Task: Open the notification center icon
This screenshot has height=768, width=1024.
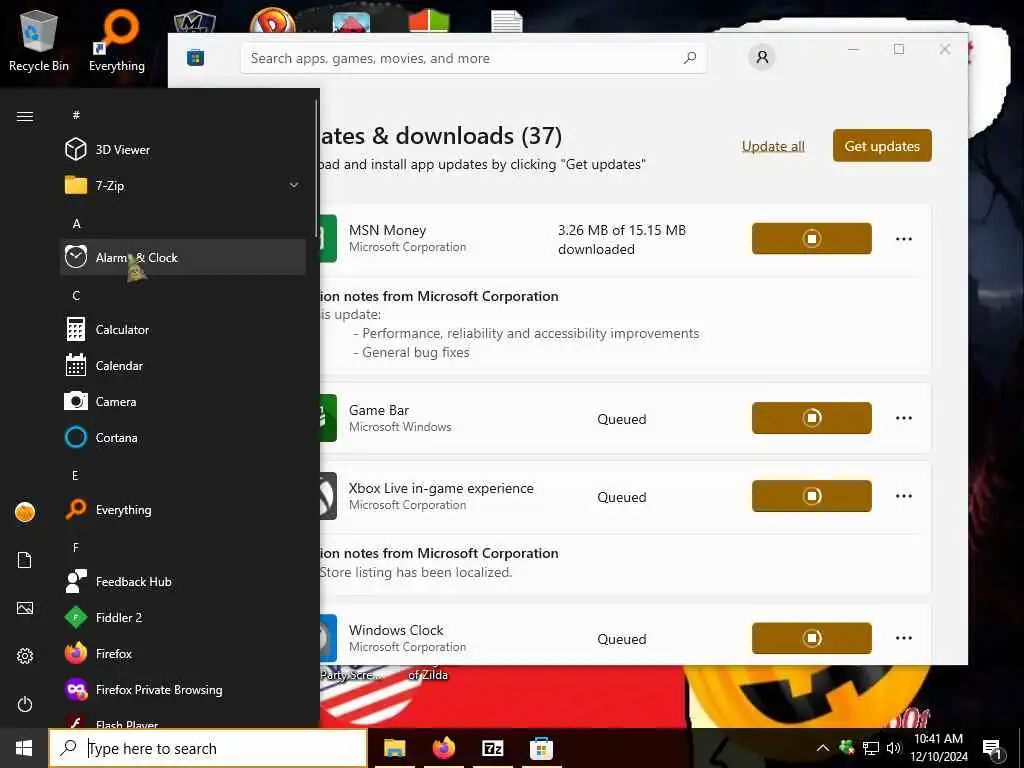Action: [x=992, y=748]
